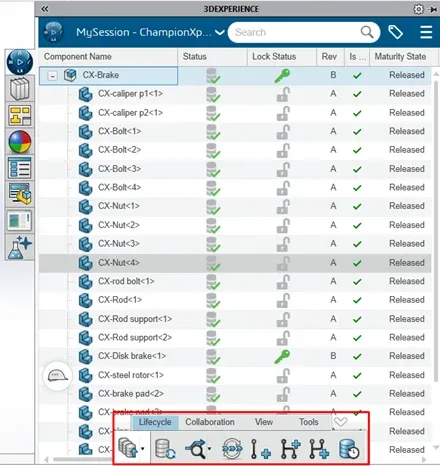Click the status icon for CX-Bolt<1>
The image size is (440, 466).
(213, 132)
